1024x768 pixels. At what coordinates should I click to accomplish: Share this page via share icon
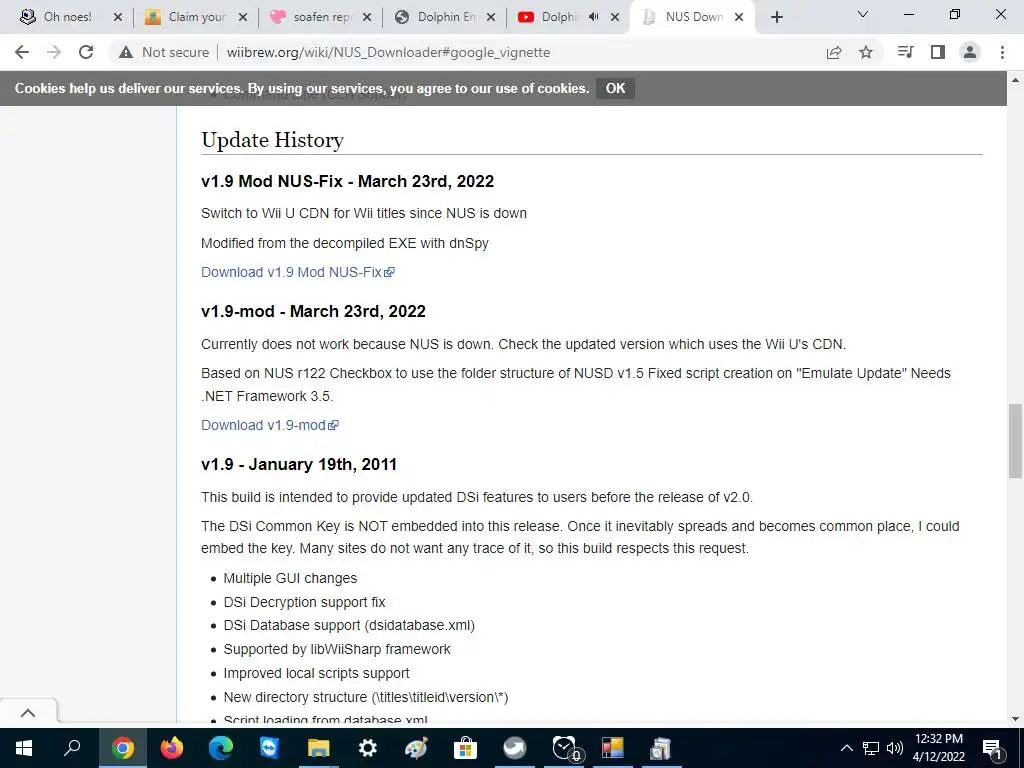(x=833, y=52)
